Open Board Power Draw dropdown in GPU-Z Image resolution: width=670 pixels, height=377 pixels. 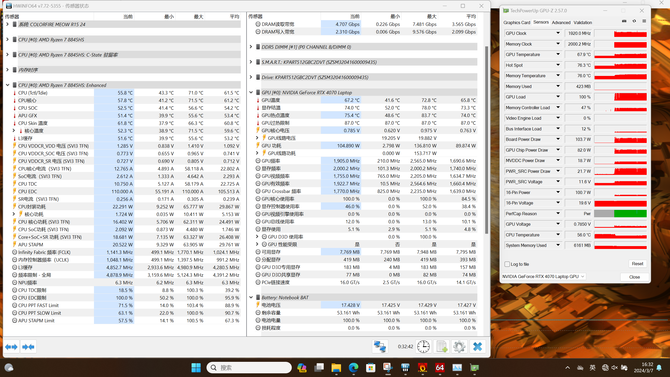(x=558, y=139)
